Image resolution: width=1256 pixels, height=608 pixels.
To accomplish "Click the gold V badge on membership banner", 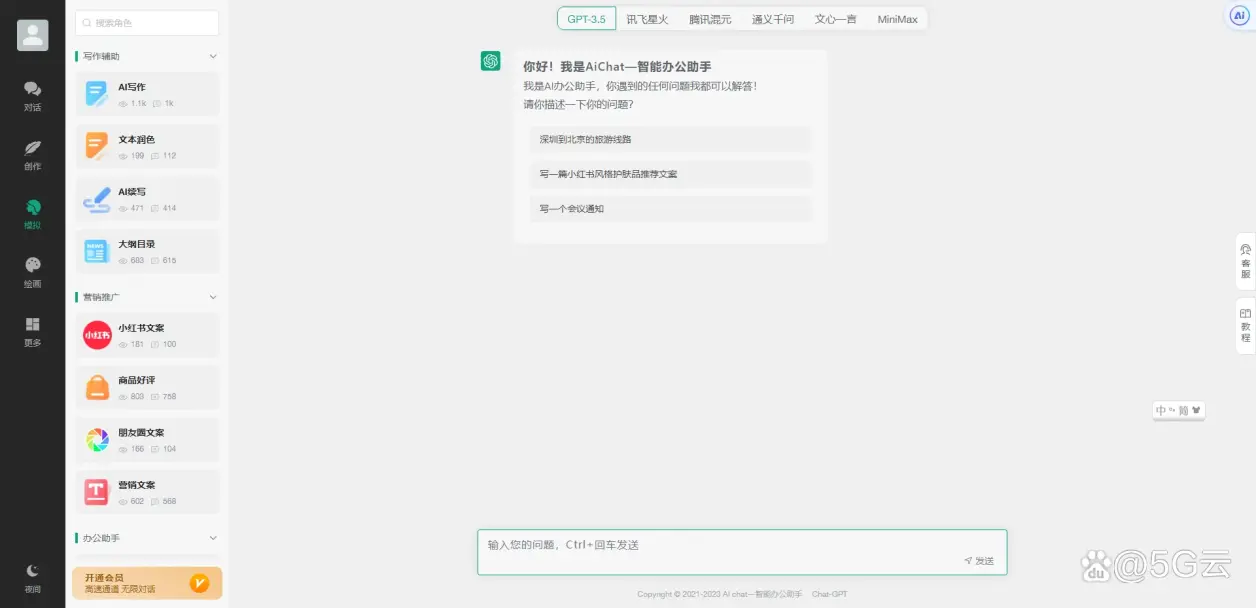I will pyautogui.click(x=199, y=583).
